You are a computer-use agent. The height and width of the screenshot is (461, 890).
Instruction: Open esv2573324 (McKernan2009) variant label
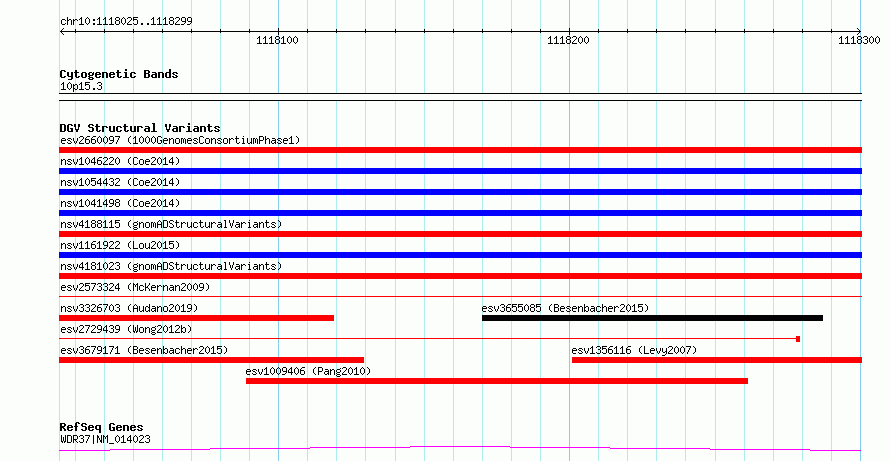point(135,287)
